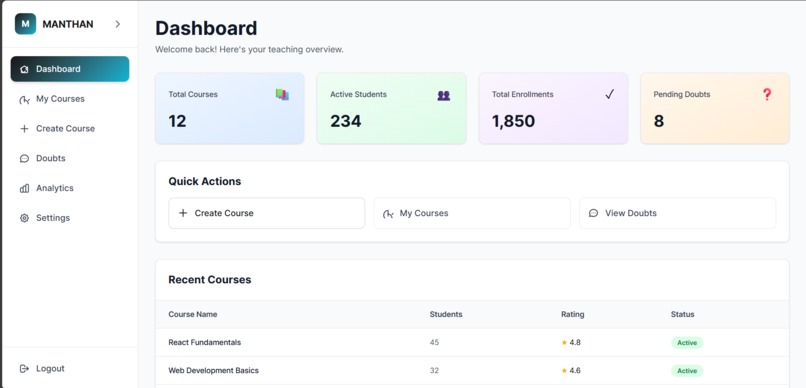
Task: Click the Active Students people icon
Action: point(444,95)
